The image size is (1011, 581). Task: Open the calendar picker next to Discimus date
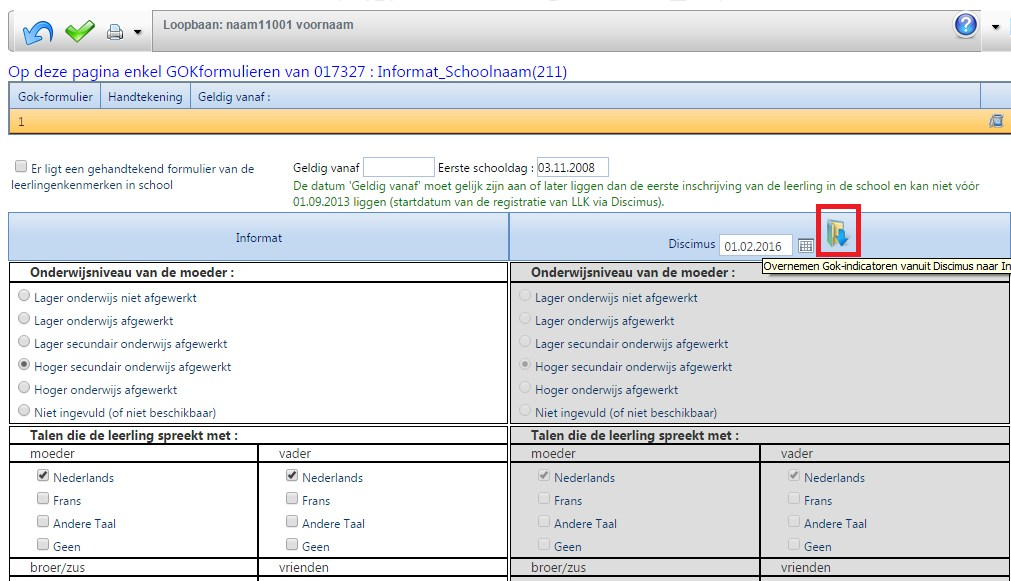805,246
